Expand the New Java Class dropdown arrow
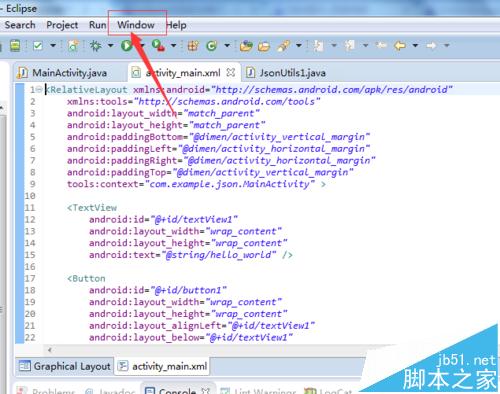Image resolution: width=500 pixels, height=394 pixels. 227,45
